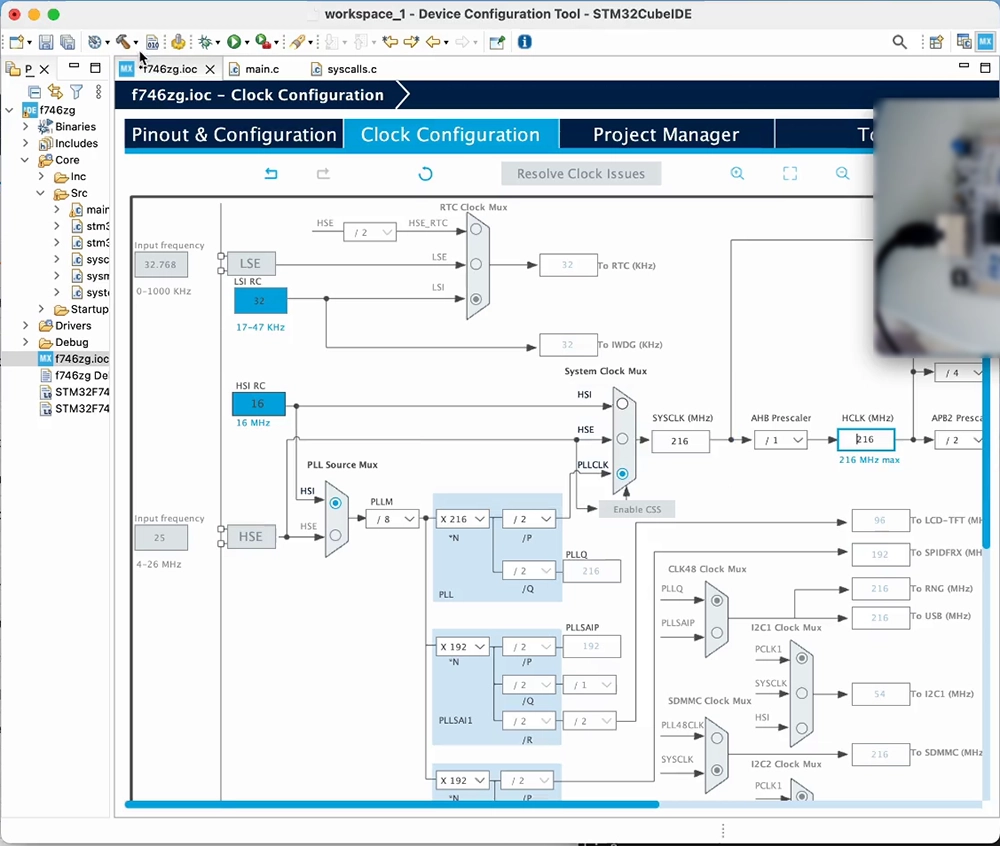Collapse all items in Project Explorer
Screen dimensions: 1000x846
click(34, 91)
